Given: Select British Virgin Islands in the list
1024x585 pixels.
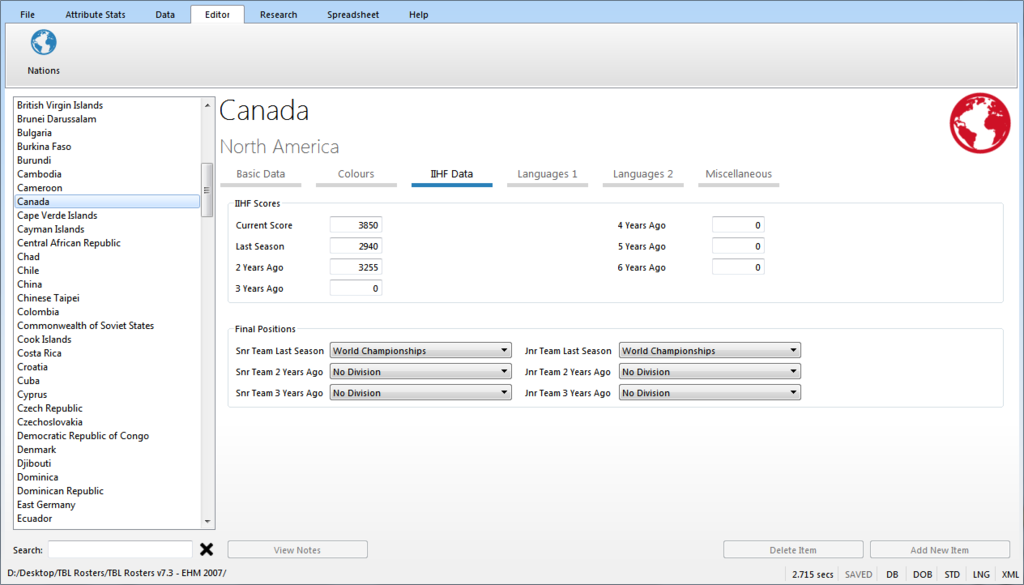Looking at the screenshot, I should [x=107, y=105].
